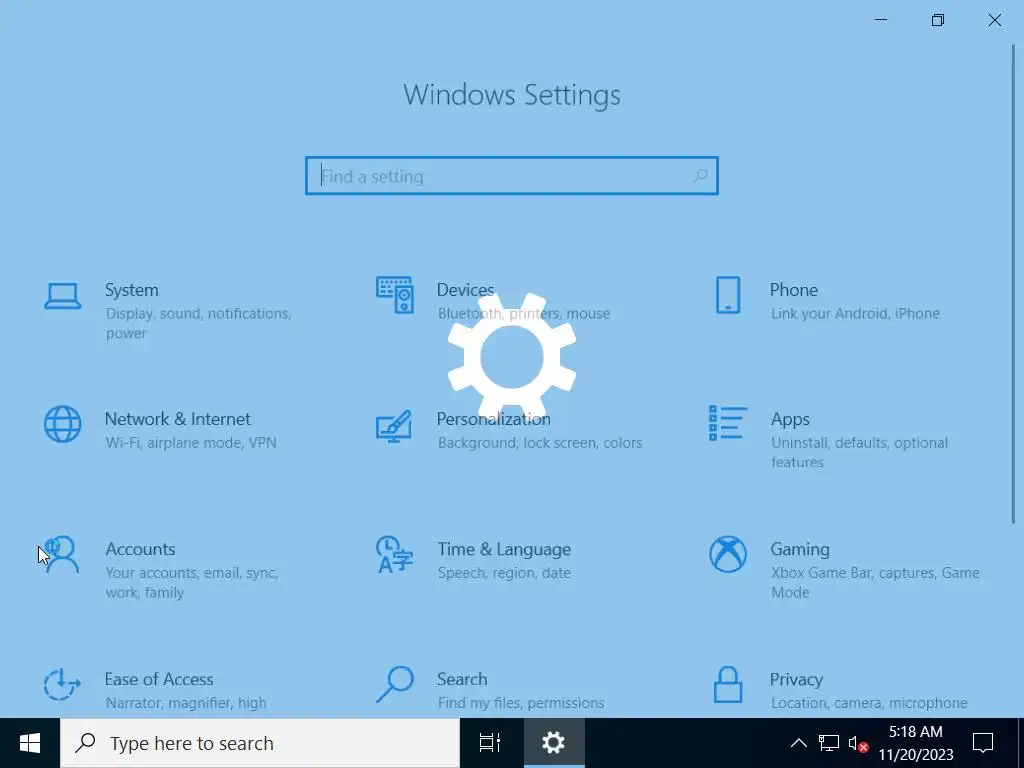Viewport: 1024px width, 768px height.
Task: Click the Apps heading
Action: pos(790,419)
